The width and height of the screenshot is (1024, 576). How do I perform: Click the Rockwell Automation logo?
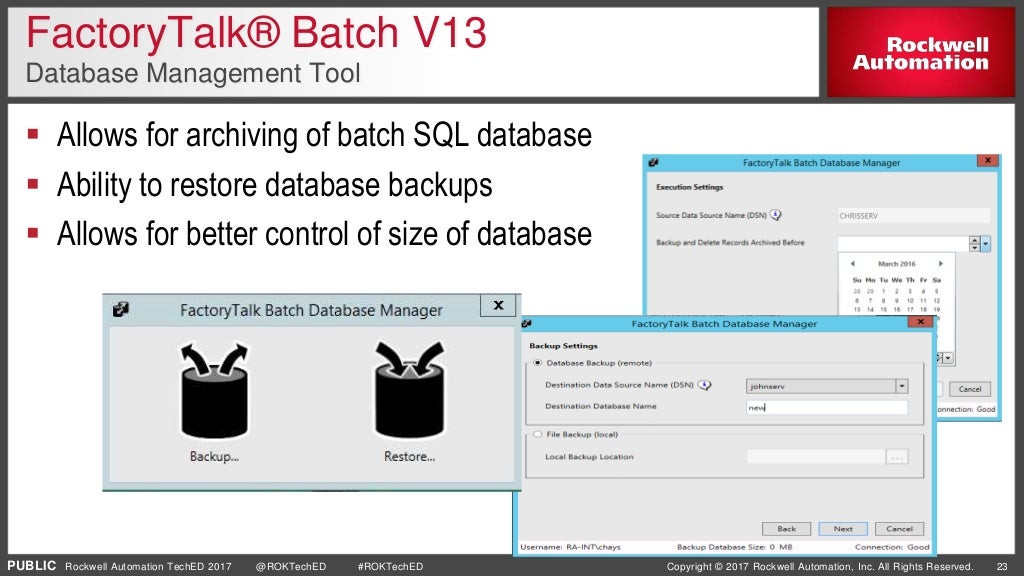click(x=921, y=53)
